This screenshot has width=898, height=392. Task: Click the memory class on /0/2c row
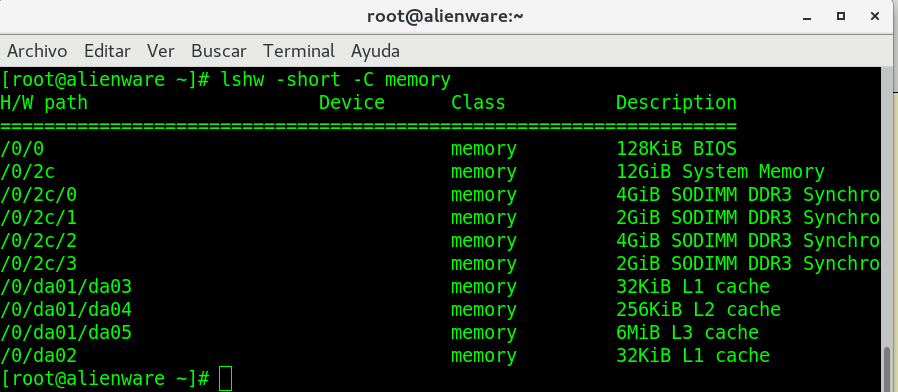[484, 172]
